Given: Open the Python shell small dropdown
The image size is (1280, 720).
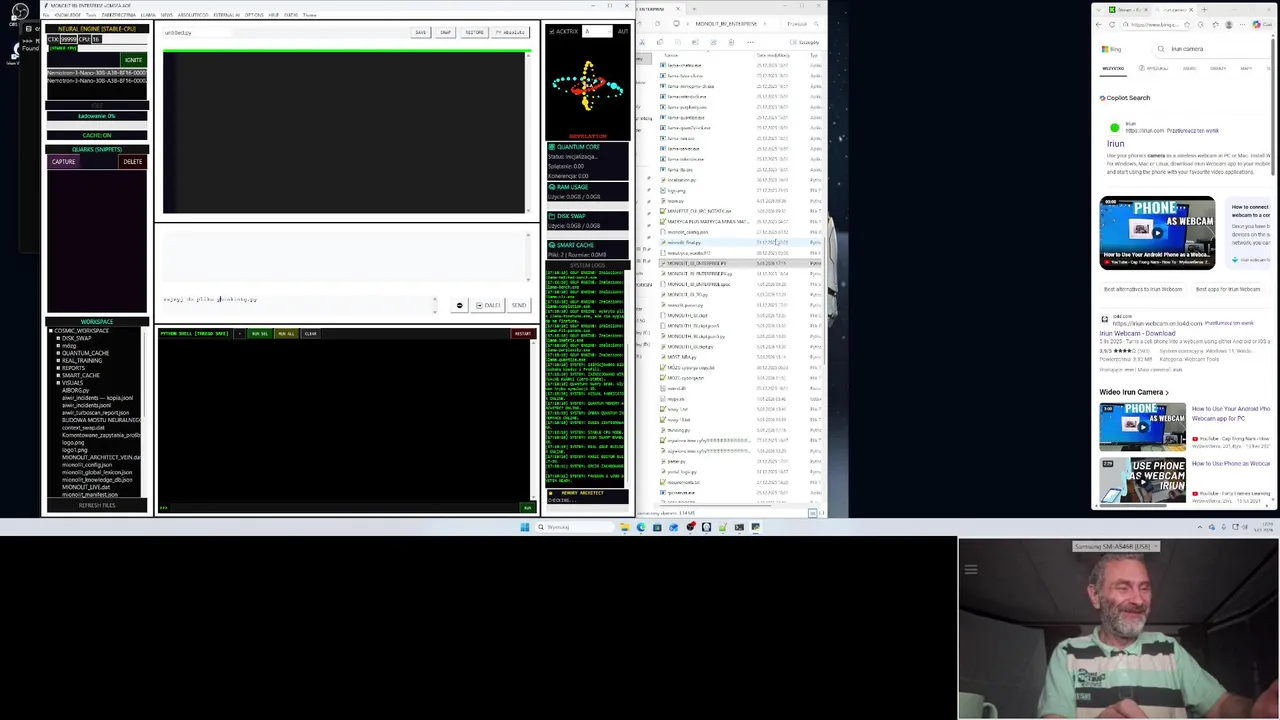Looking at the screenshot, I should (x=239, y=334).
